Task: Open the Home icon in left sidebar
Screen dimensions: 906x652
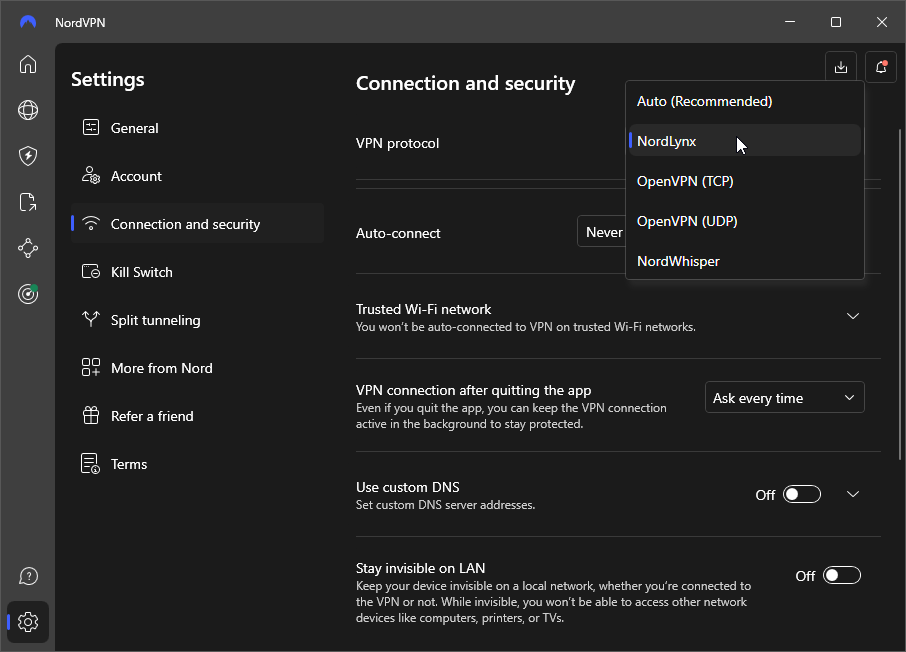Action: tap(28, 64)
